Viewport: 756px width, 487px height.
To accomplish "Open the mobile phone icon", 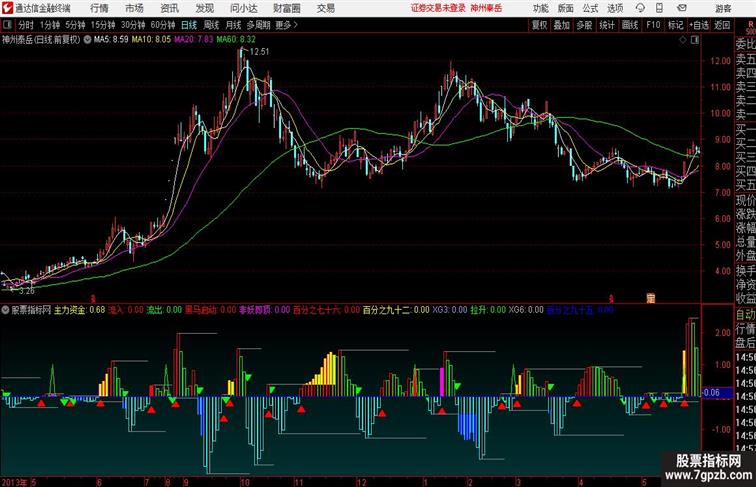I will pyautogui.click(x=659, y=8).
